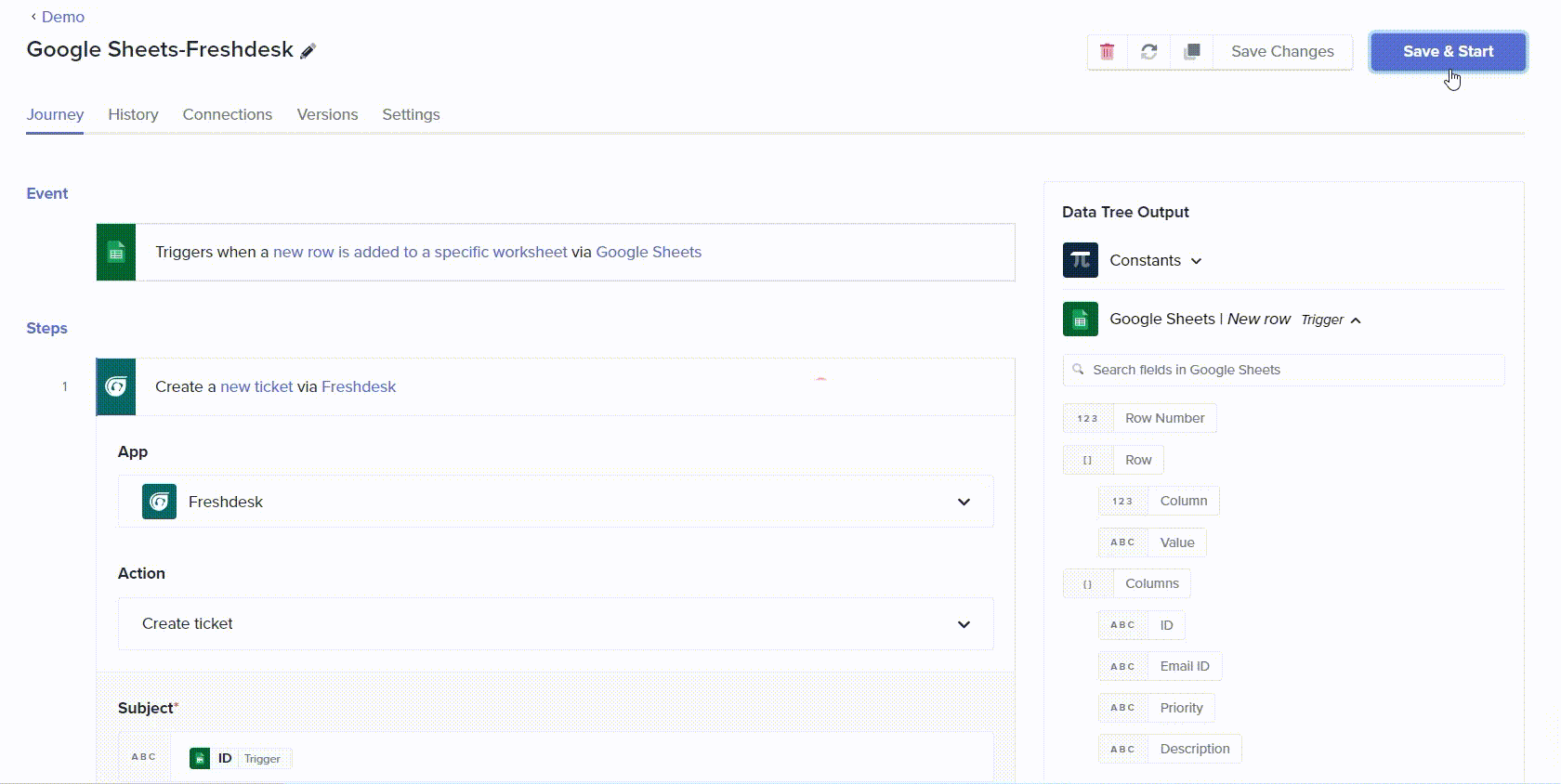Click the object badge beside Columns
1561x784 pixels.
coord(1088,583)
